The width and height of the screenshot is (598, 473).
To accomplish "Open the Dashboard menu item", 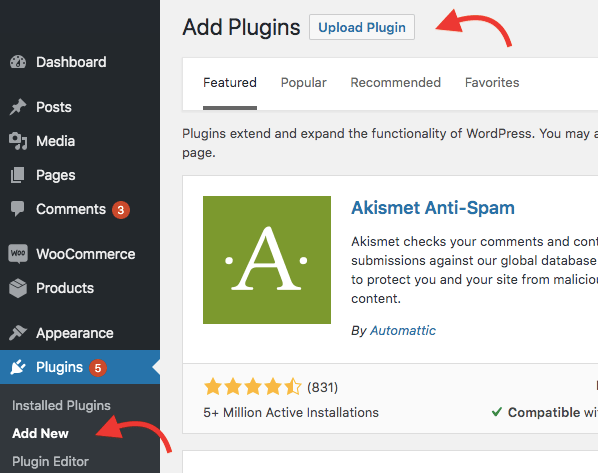I will (x=71, y=62).
